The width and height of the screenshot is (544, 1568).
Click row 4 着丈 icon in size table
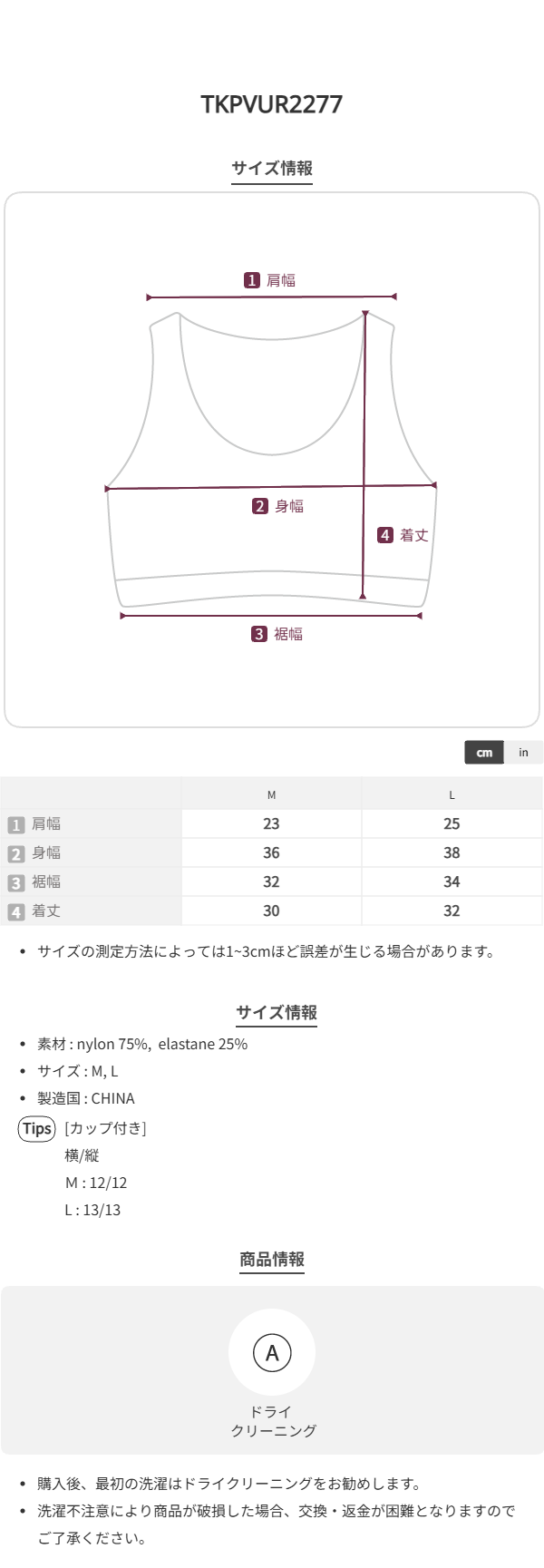[15, 911]
